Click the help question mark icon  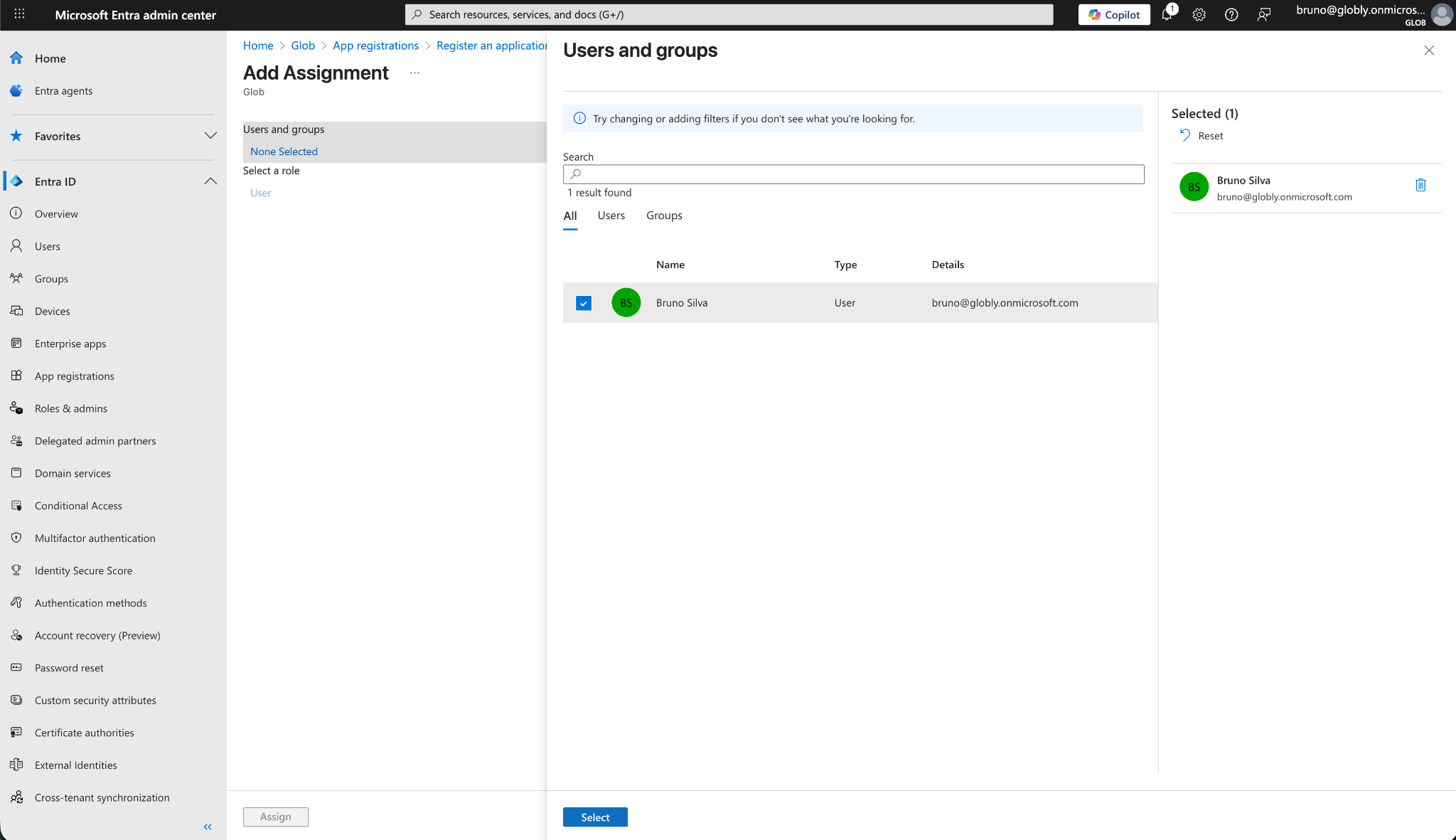[1231, 15]
